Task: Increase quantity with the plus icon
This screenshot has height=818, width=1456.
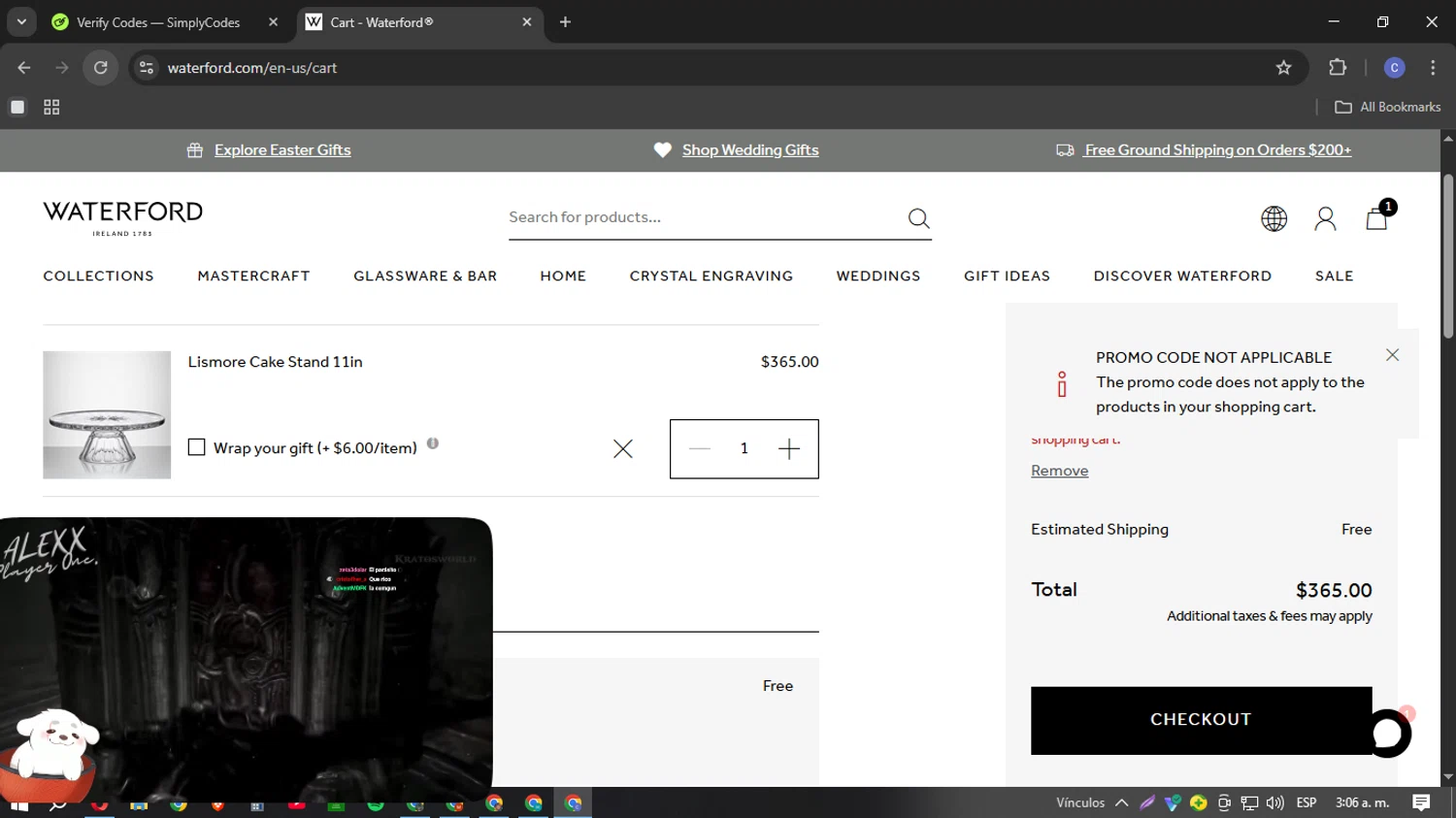Action: coord(789,448)
